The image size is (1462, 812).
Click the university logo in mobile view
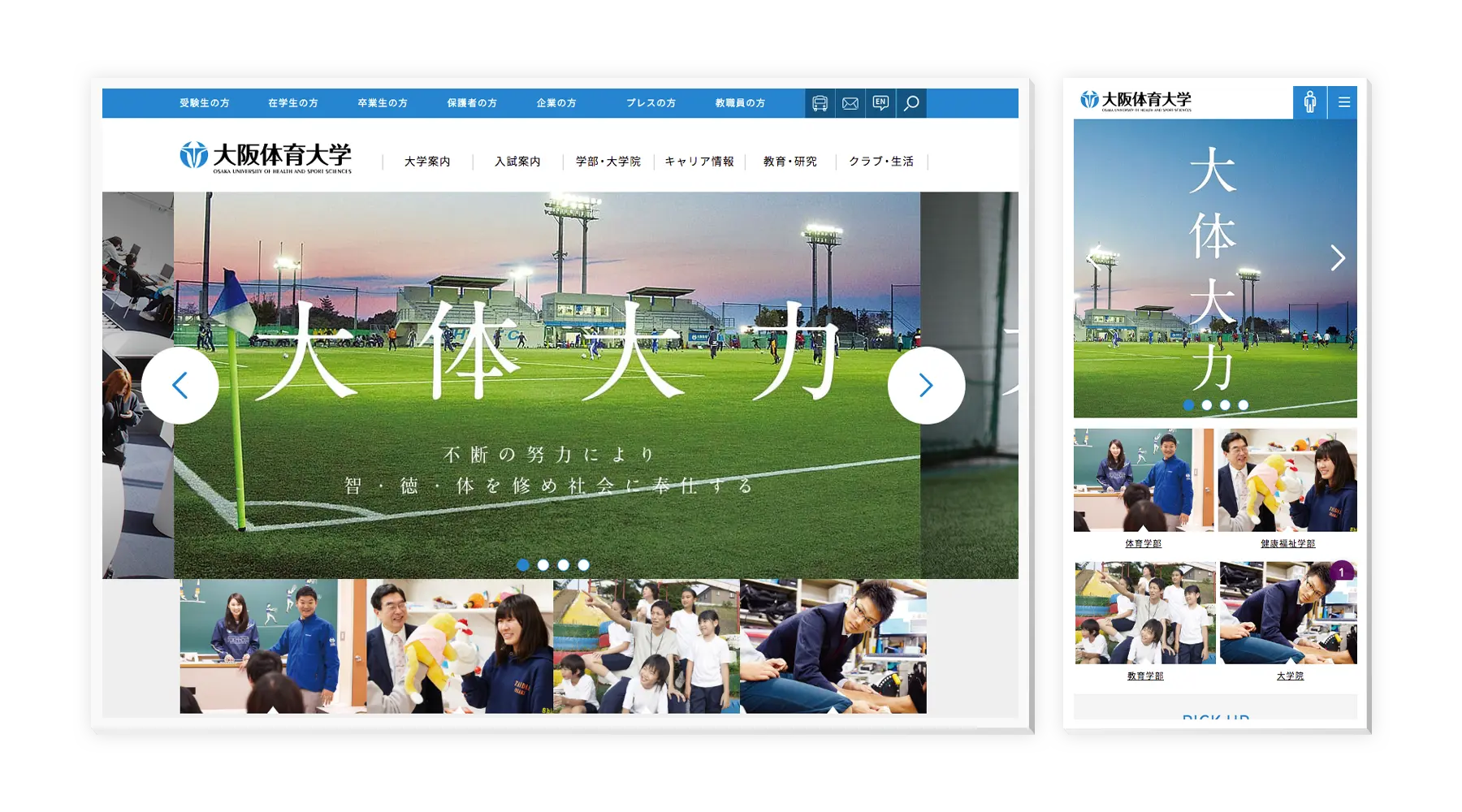coord(1135,101)
